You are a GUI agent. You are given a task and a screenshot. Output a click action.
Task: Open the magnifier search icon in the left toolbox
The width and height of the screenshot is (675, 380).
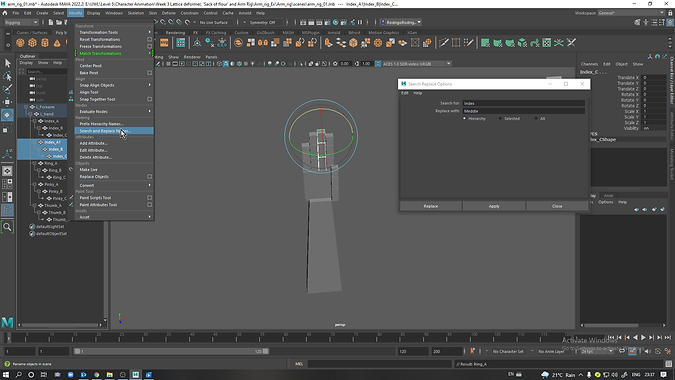7,227
